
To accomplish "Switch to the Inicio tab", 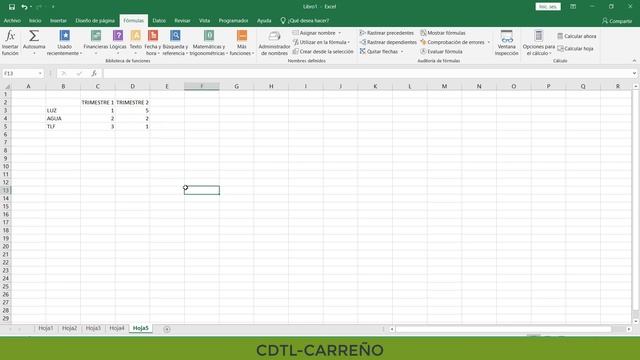I will (x=35, y=20).
